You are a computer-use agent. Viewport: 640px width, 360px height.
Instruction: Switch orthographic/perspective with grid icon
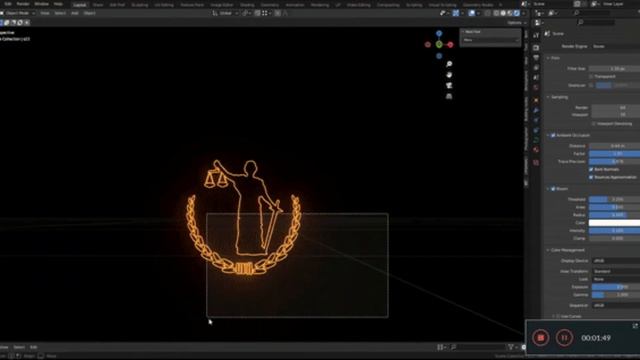pos(449,96)
